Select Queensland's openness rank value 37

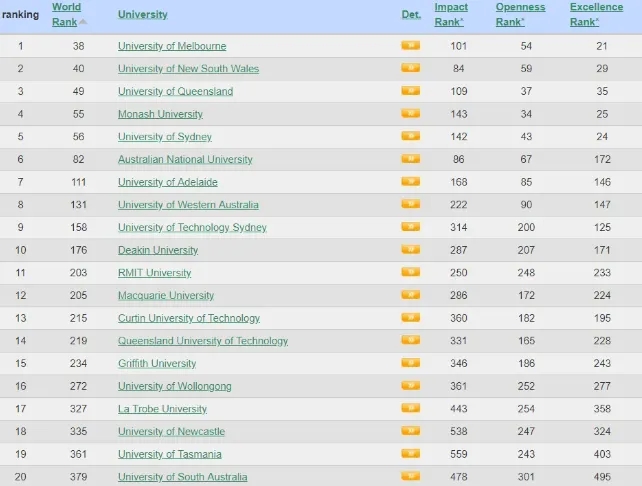[526, 91]
